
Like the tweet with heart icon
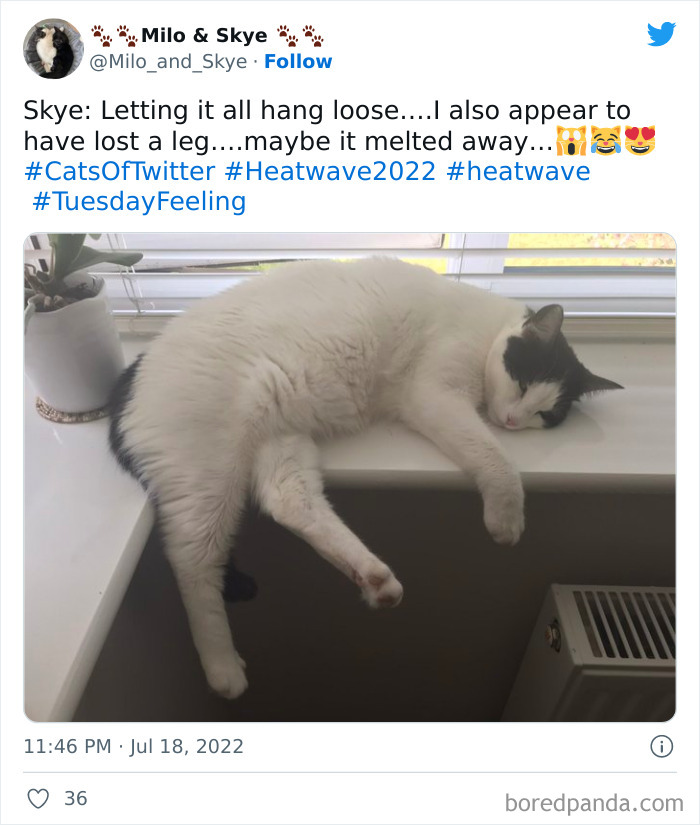point(38,798)
